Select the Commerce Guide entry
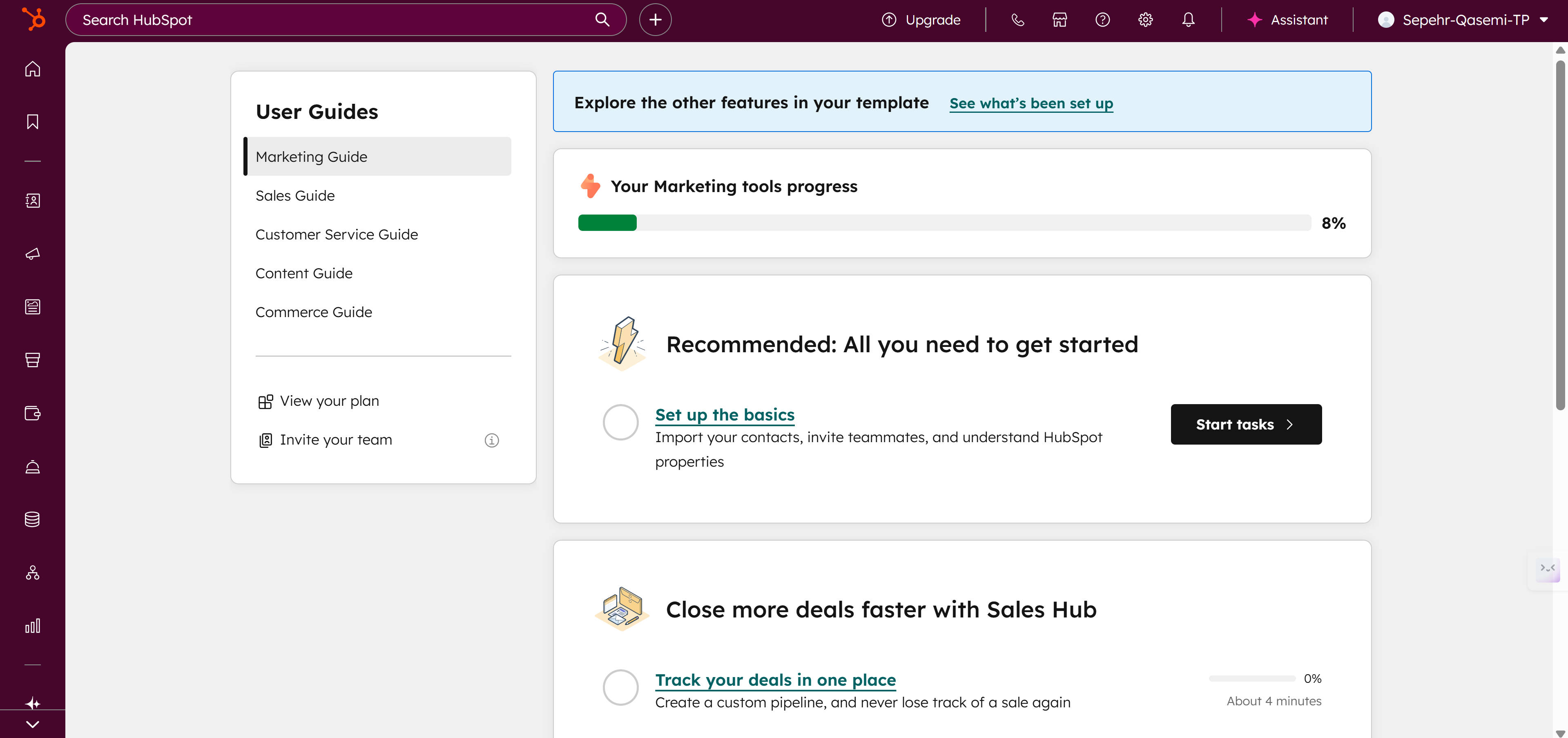The width and height of the screenshot is (1568, 738). [314, 311]
